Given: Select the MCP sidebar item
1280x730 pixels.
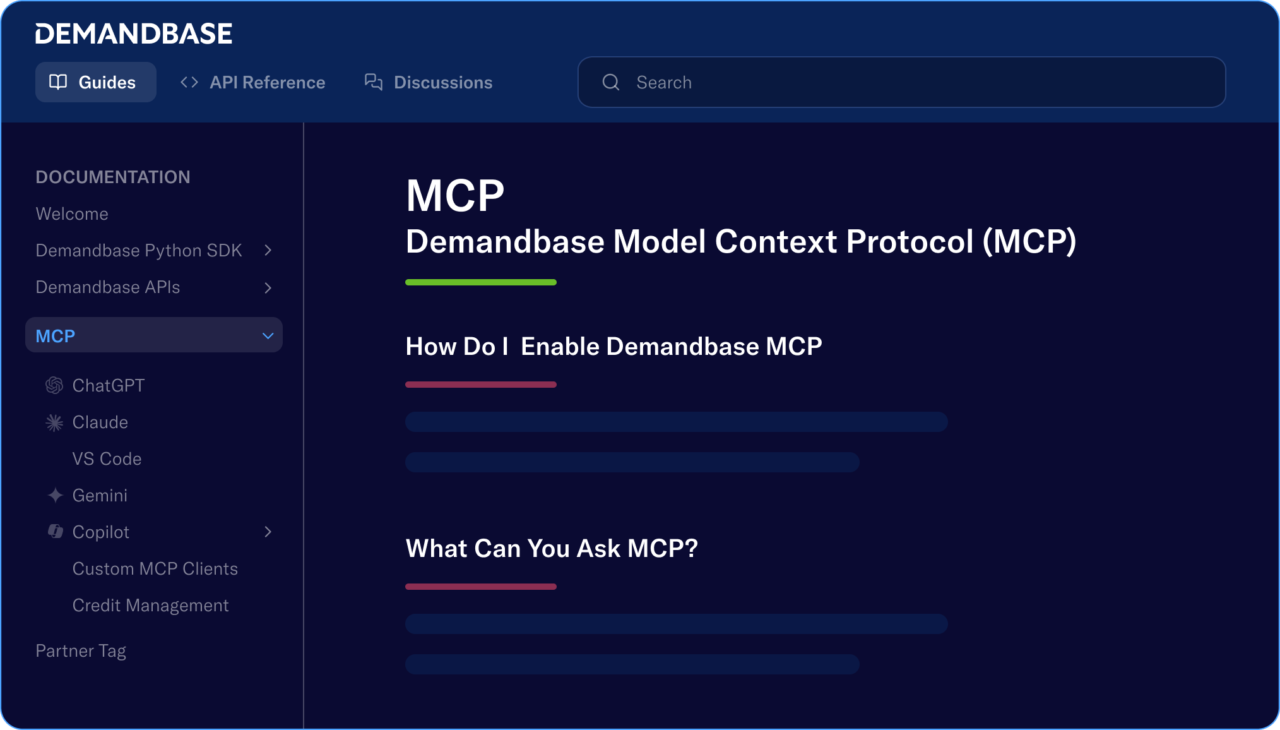Looking at the screenshot, I should [154, 335].
